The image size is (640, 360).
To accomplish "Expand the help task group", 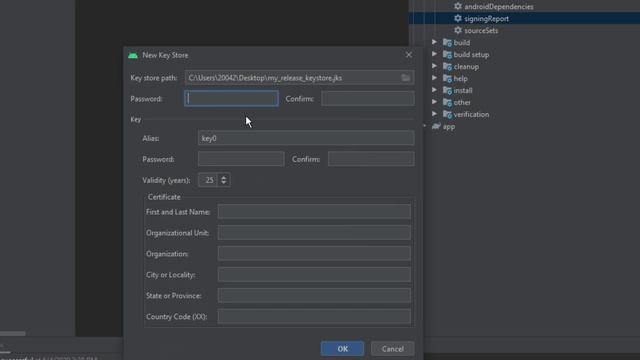I will tap(434, 78).
